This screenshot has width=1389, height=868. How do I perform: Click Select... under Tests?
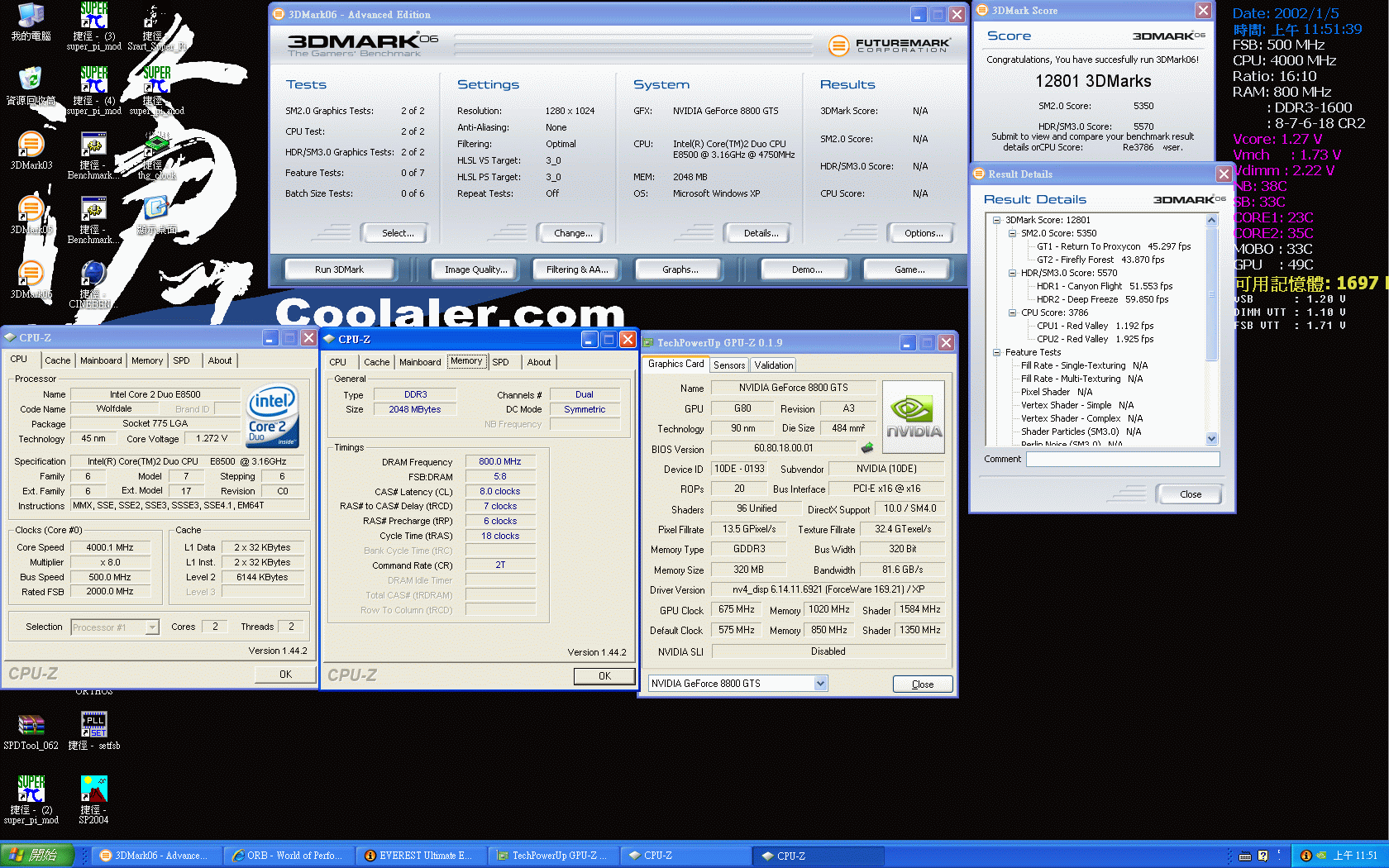pos(398,233)
